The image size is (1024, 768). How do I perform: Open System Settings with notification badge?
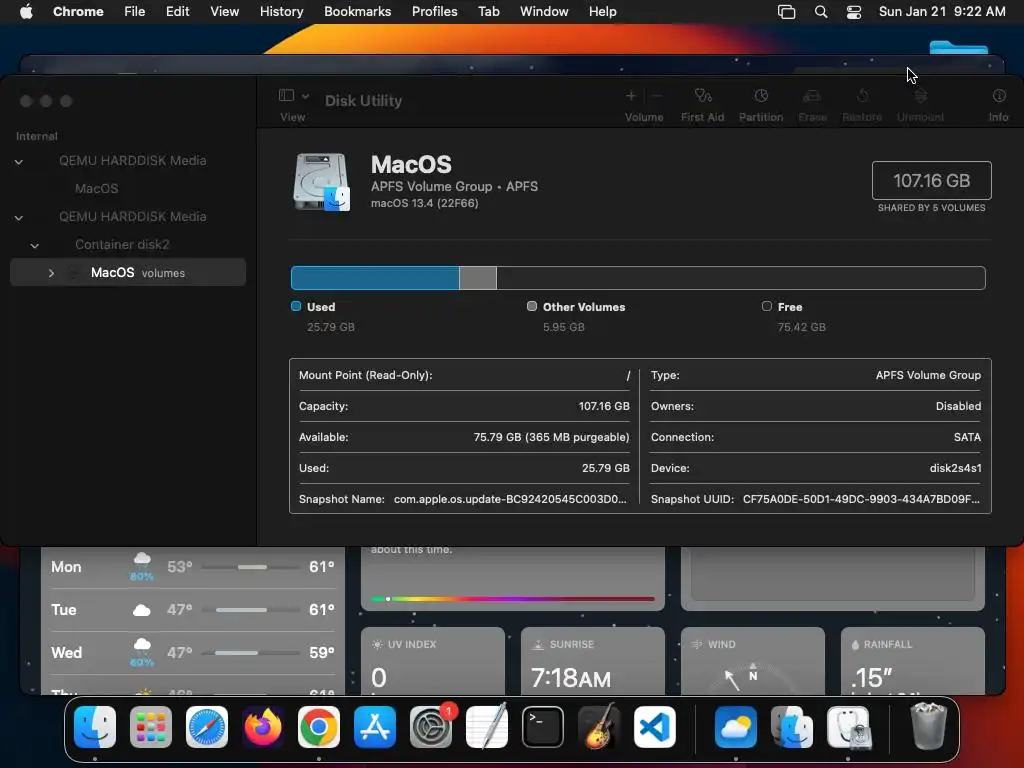[431, 727]
